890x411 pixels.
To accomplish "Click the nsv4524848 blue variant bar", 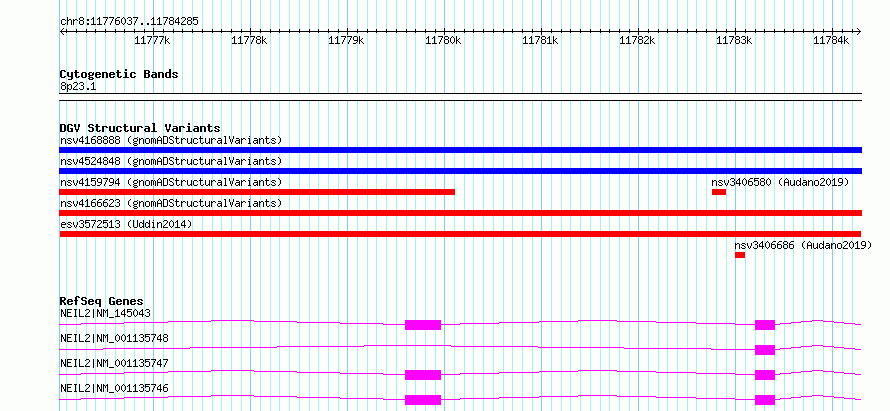I will [x=460, y=171].
